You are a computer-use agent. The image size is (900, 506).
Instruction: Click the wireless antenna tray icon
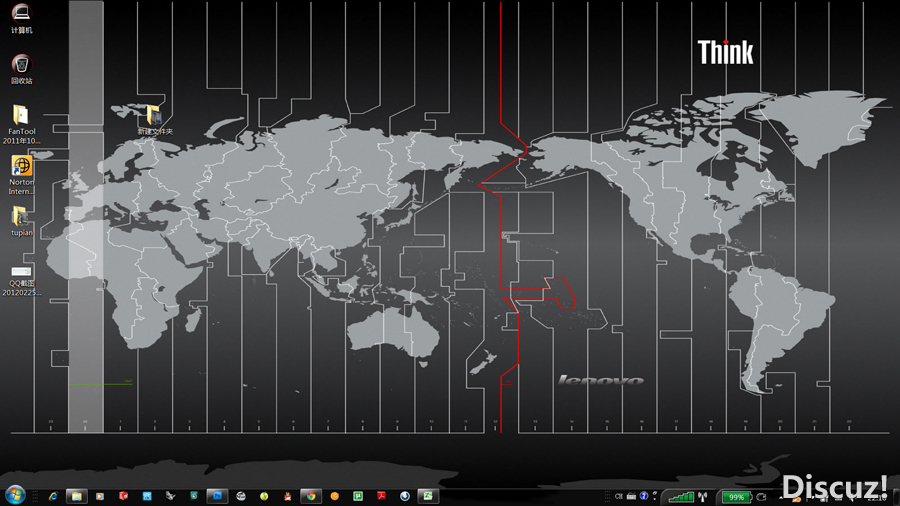pos(703,497)
